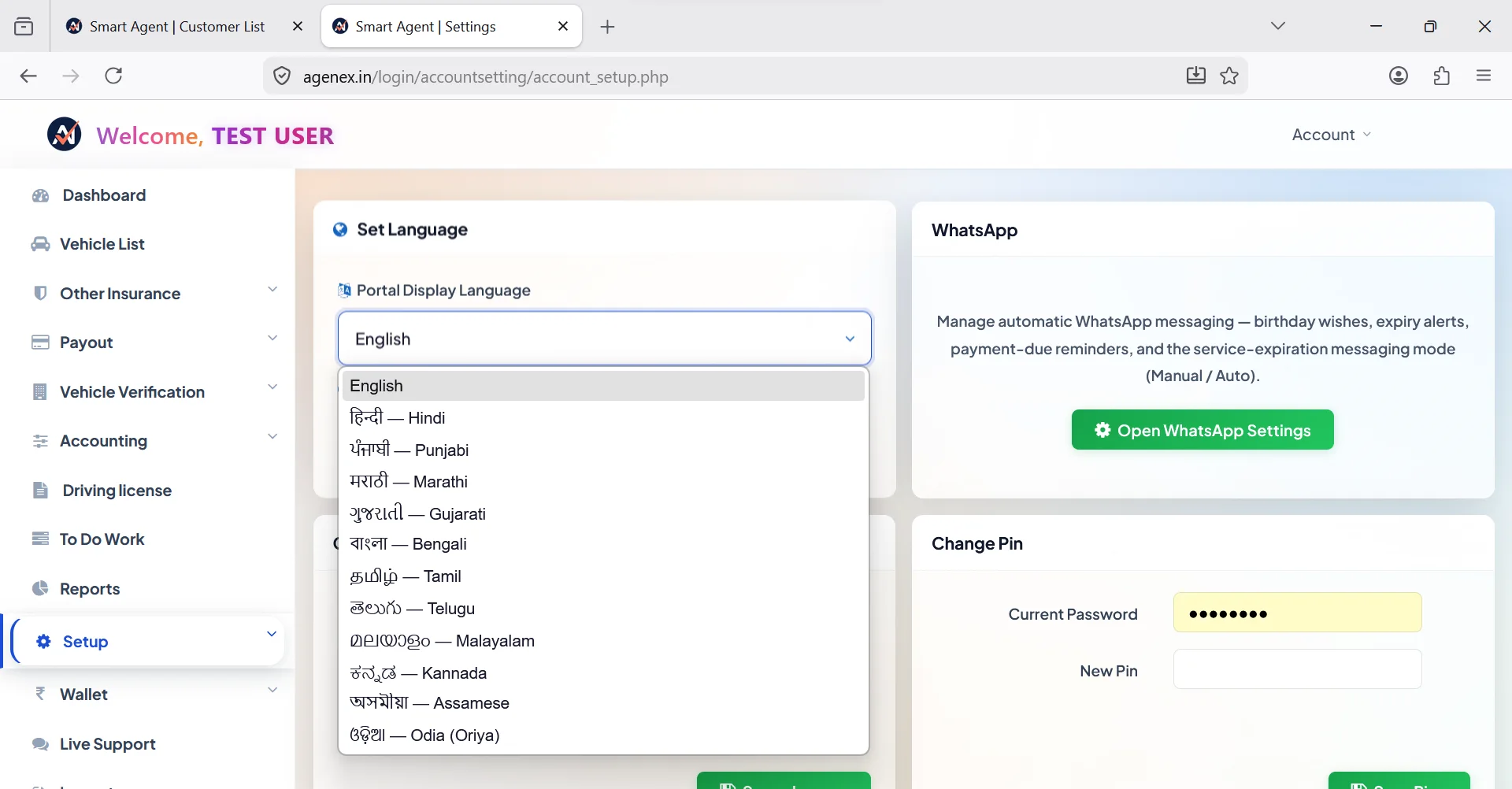Open the browser hamburger menu

(x=1484, y=76)
